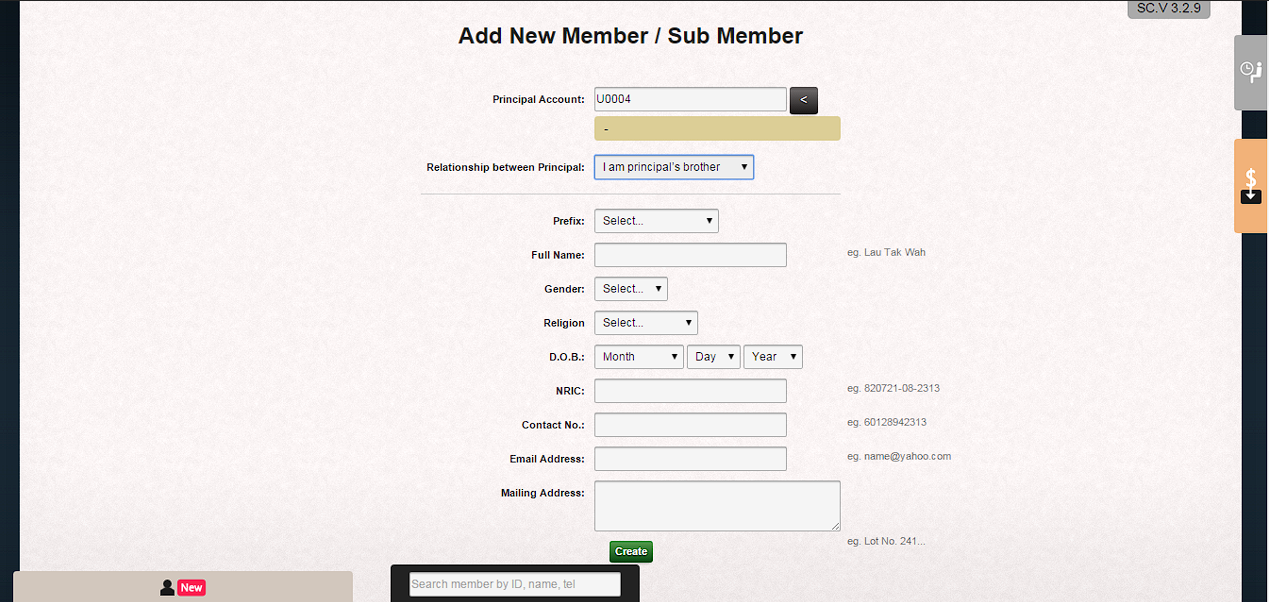The width and height of the screenshot is (1269, 602).
Task: Click into the Full Name field
Action: coord(690,255)
